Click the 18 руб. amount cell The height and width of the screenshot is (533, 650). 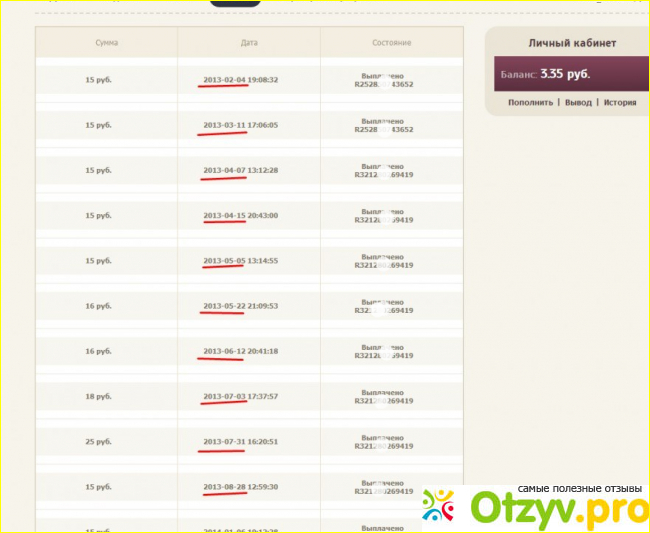click(98, 396)
